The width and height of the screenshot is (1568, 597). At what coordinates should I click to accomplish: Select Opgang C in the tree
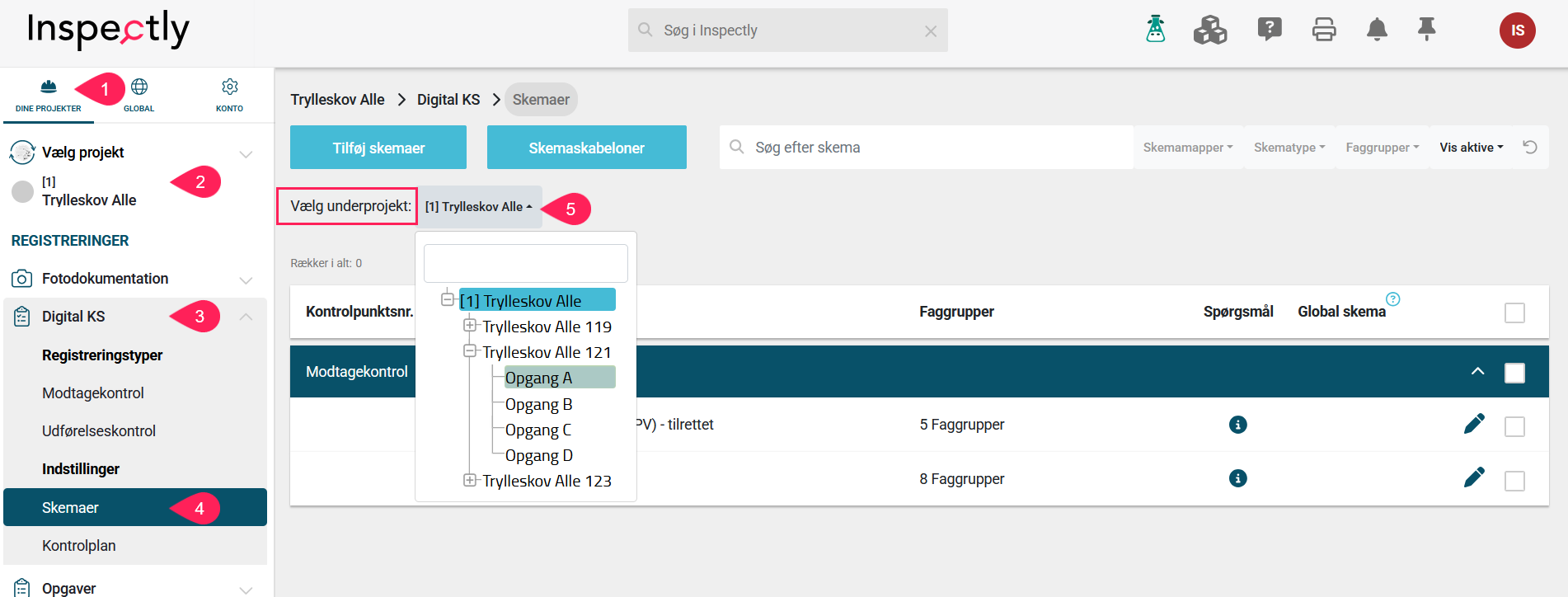coord(538,430)
